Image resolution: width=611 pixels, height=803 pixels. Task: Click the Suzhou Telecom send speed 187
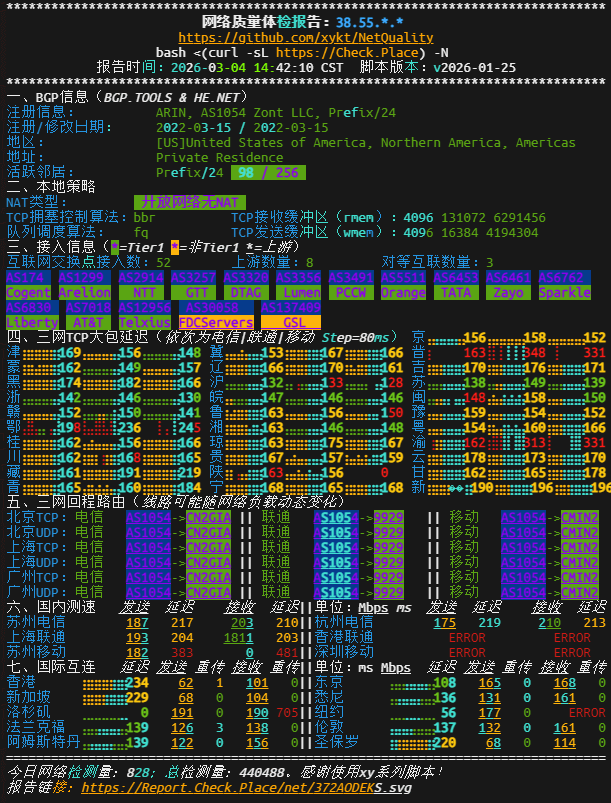point(137,622)
